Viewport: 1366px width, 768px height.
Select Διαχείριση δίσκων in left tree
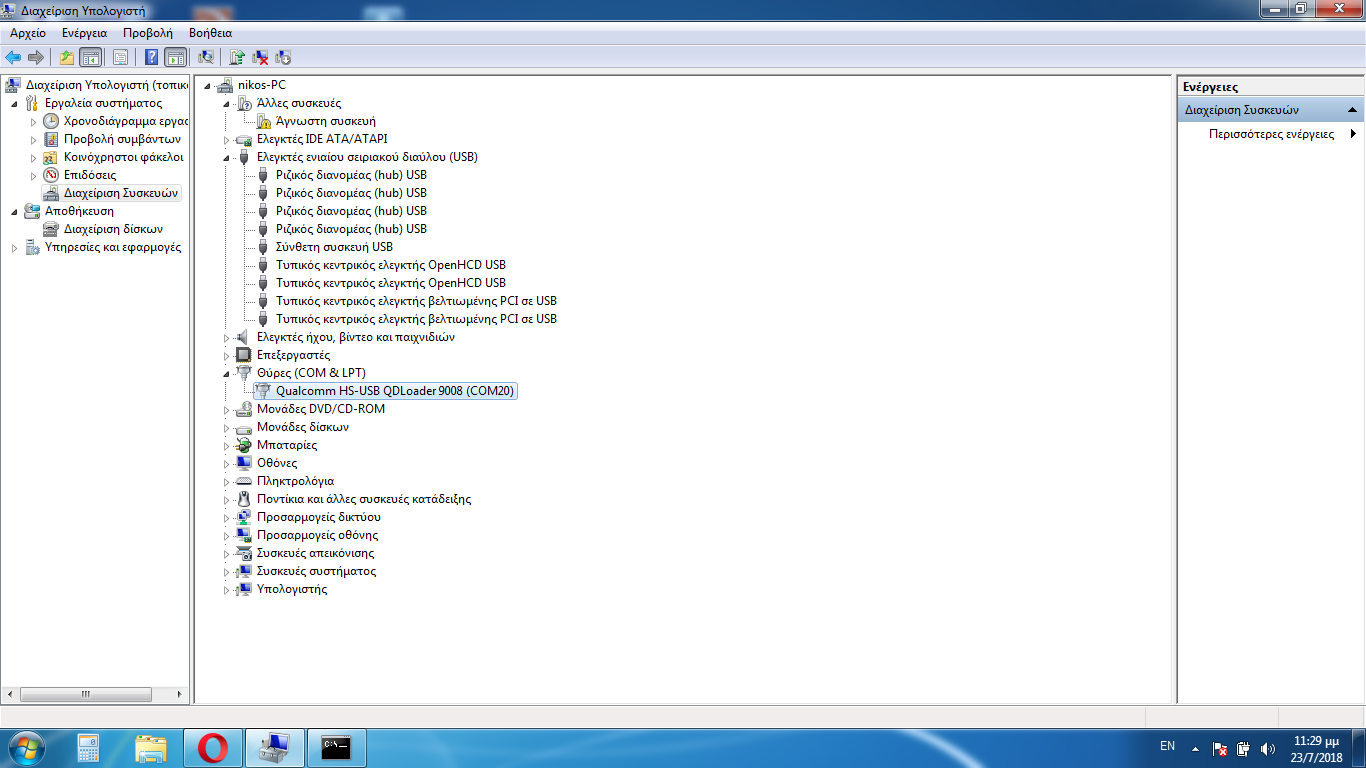tap(113, 229)
